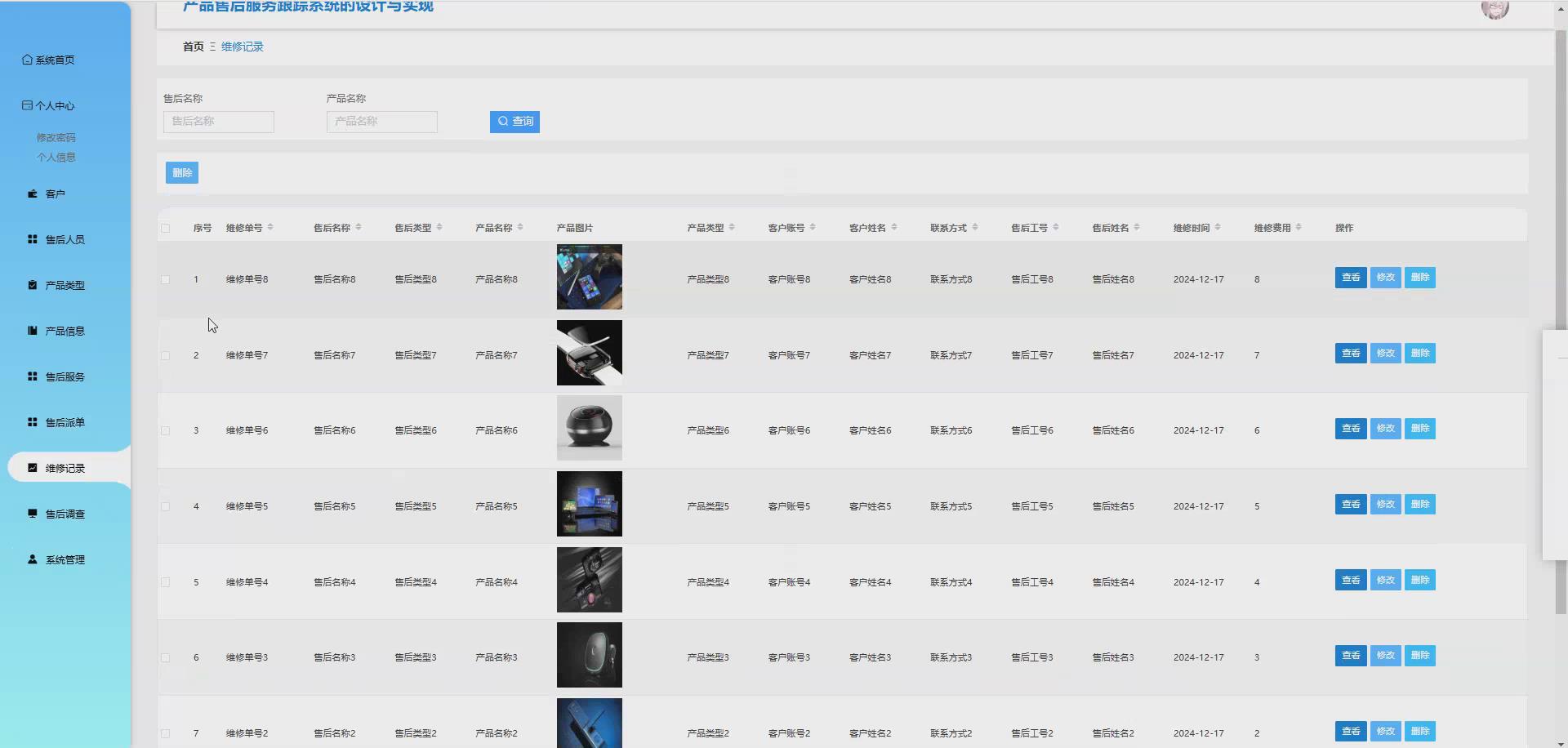Focus the 产品名称 search input
The image size is (1568, 748).
pos(382,122)
